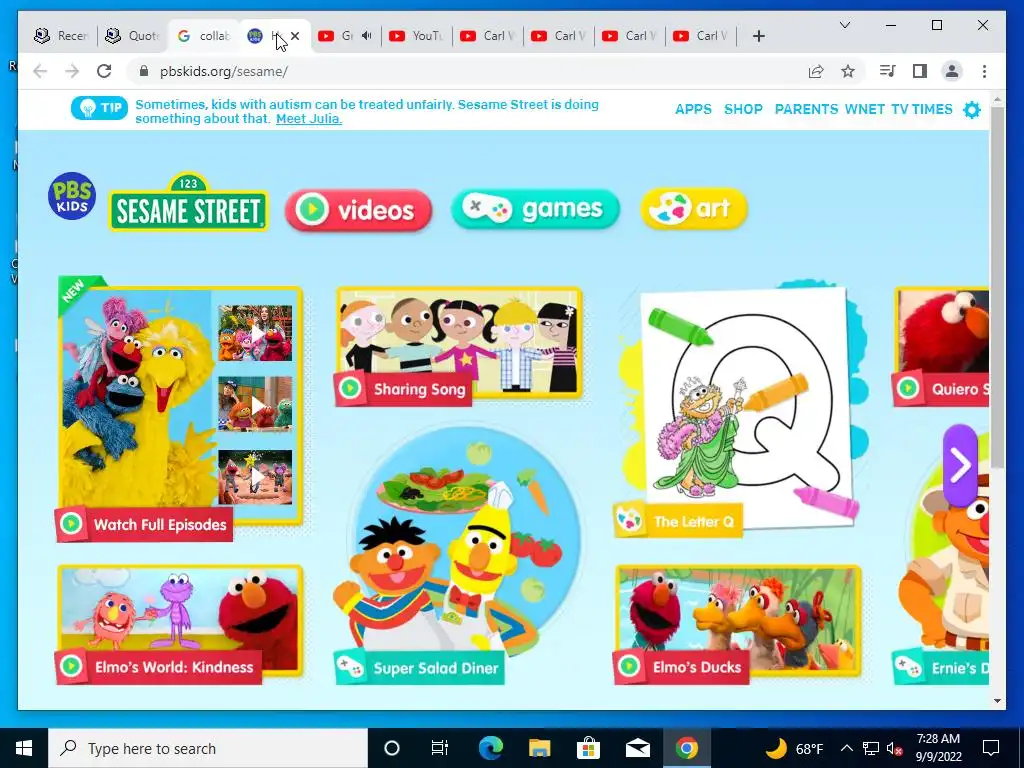Open the weather 68°F widget
1024x768 pixels.
(794, 748)
